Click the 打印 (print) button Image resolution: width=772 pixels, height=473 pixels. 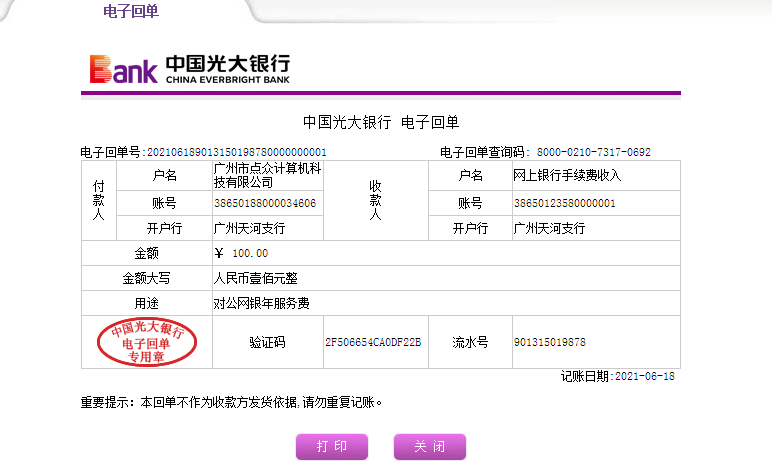332,446
